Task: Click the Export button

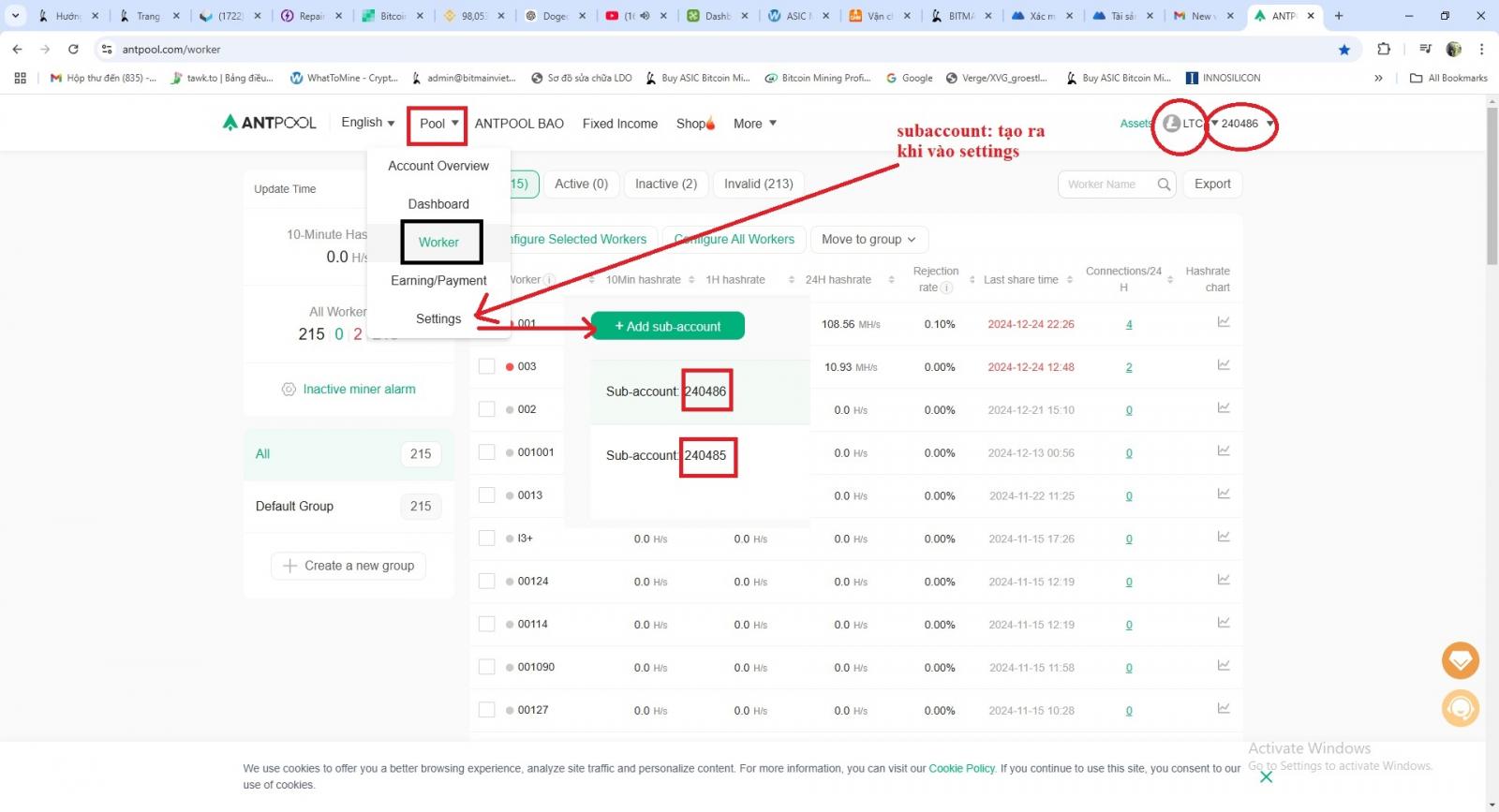Action: coord(1212,184)
